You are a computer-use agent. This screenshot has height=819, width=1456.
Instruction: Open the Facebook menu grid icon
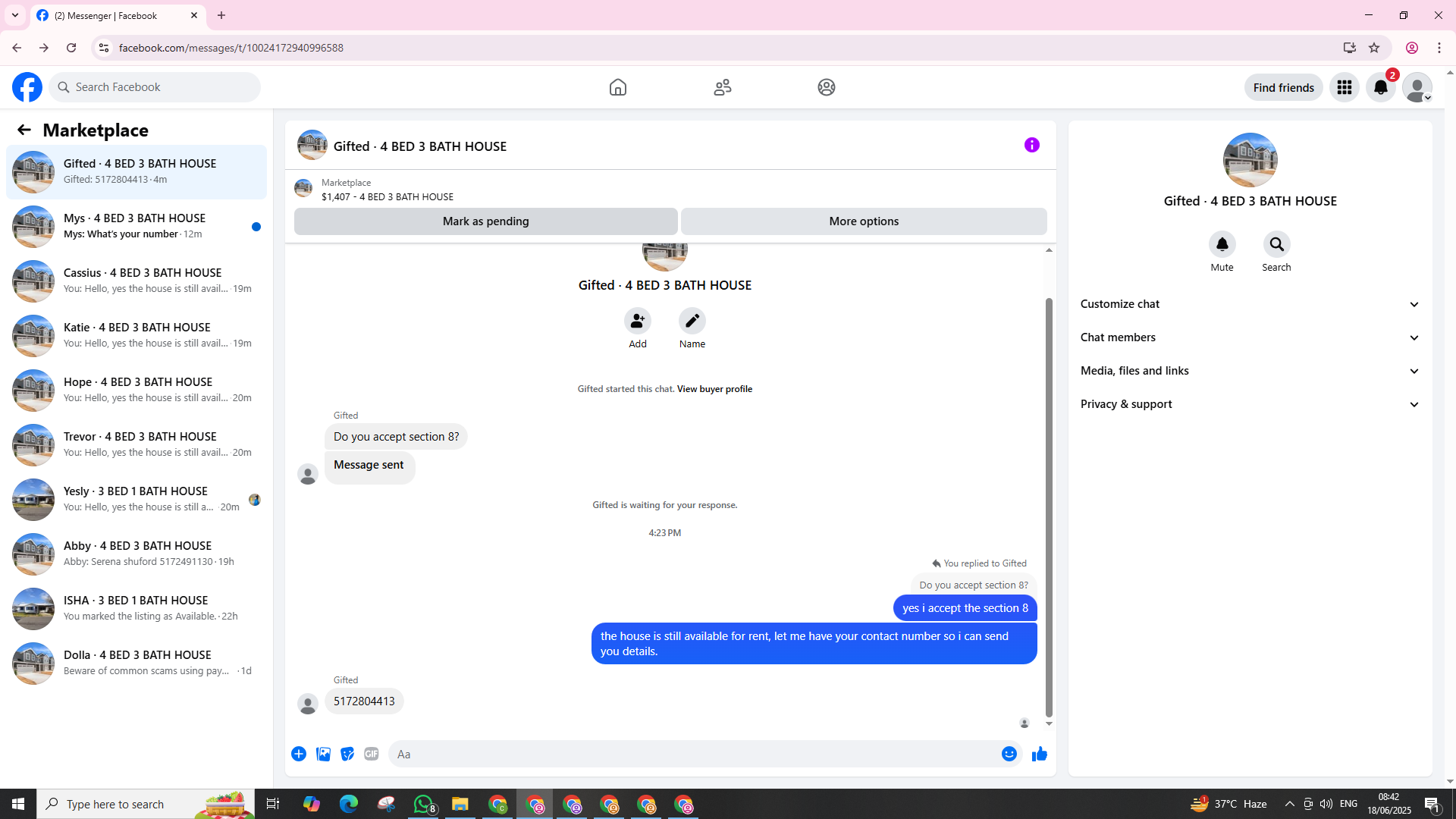click(1345, 87)
